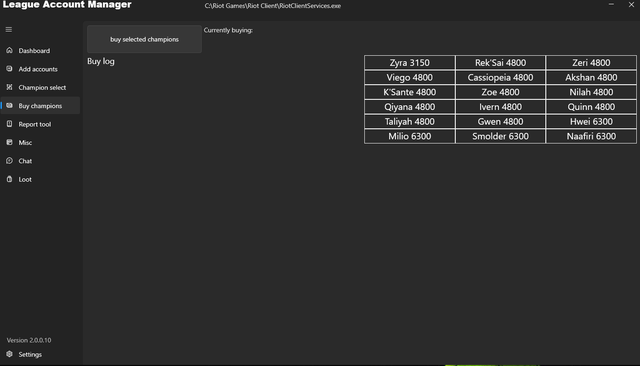Select Viego 4800 champion cell
640x366 pixels.
click(x=409, y=77)
